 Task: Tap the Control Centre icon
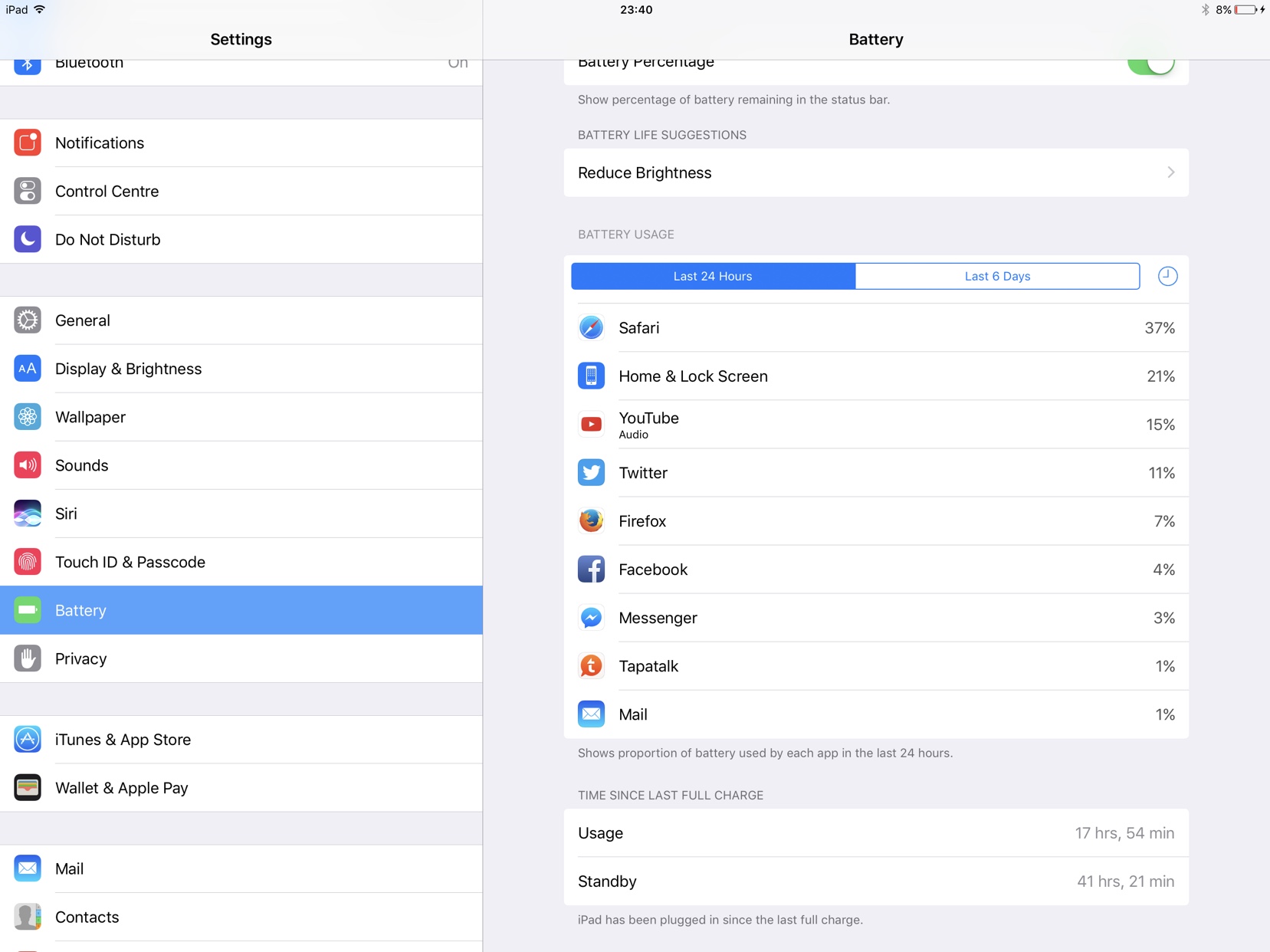point(28,191)
